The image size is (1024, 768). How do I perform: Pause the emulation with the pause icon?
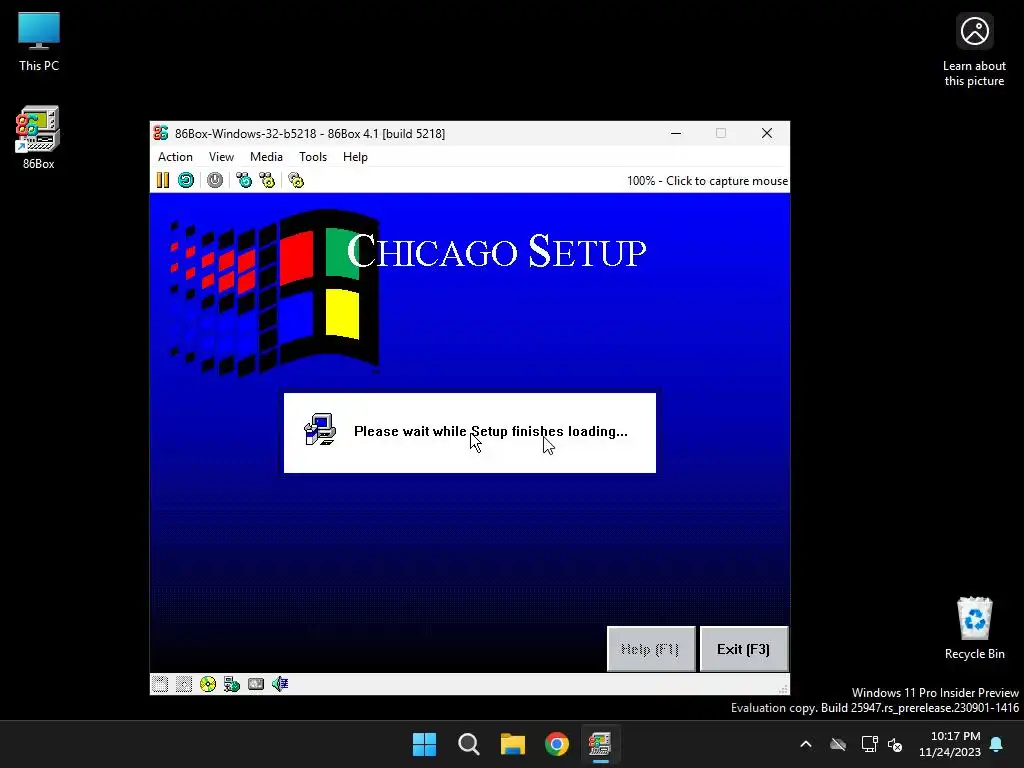coord(163,180)
